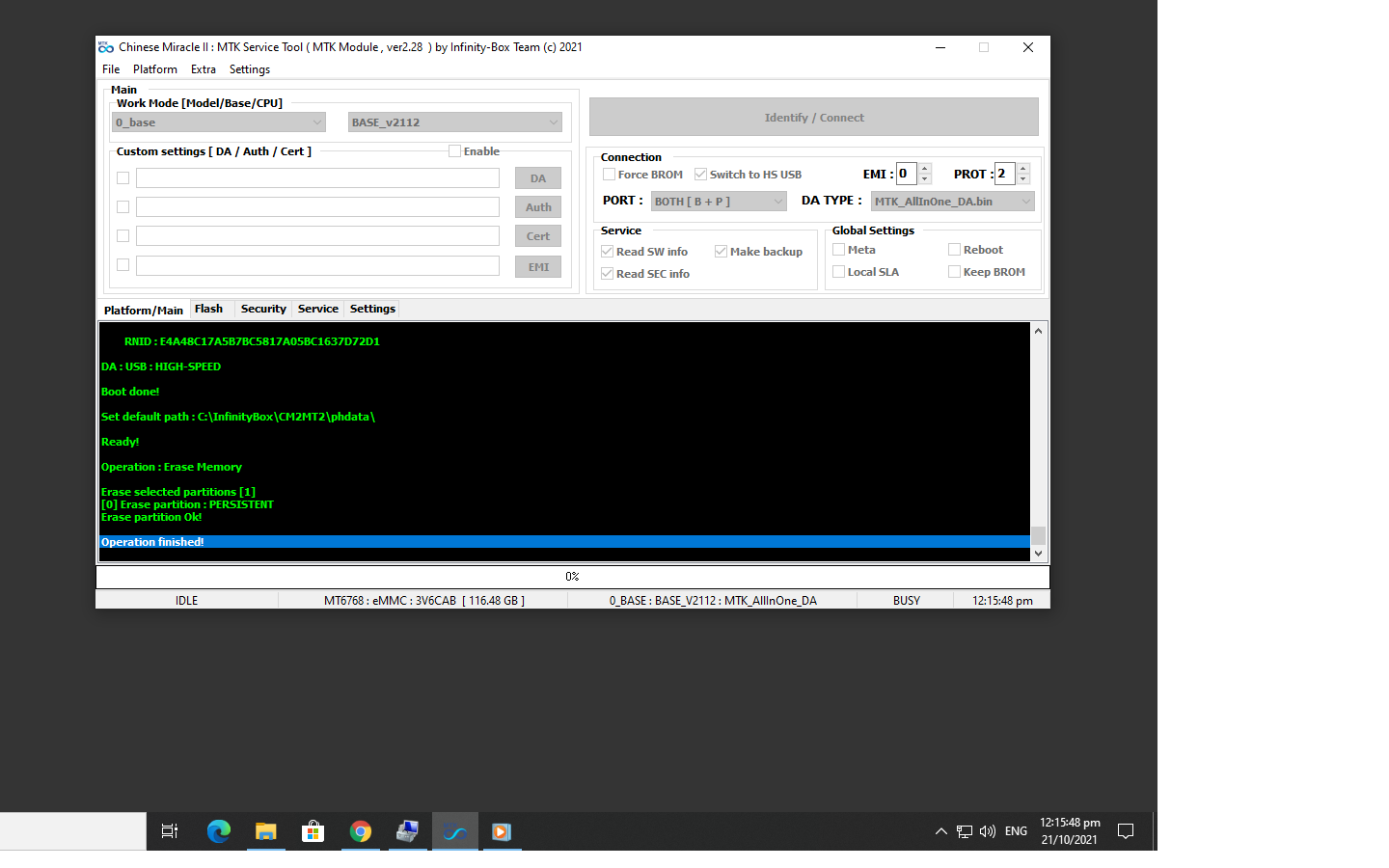Toggle Read SW info checkbox
The image size is (1389, 868).
pyautogui.click(x=607, y=252)
